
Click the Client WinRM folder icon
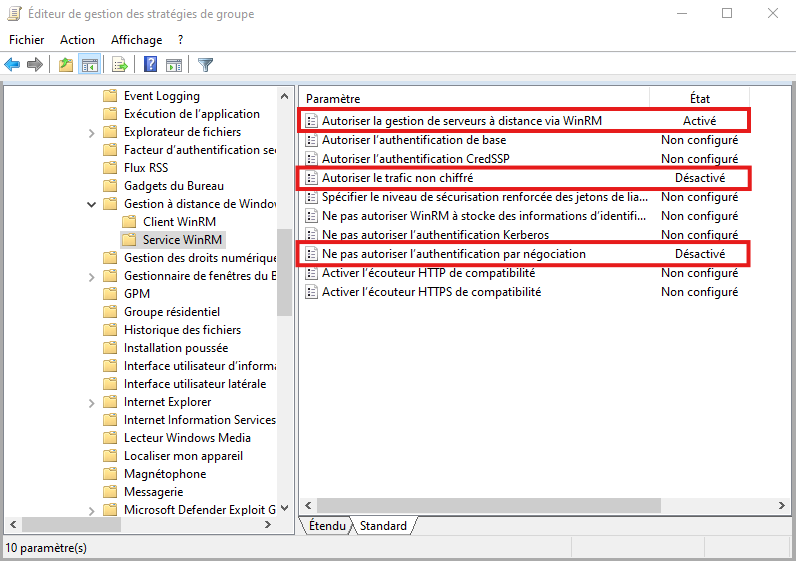129,221
